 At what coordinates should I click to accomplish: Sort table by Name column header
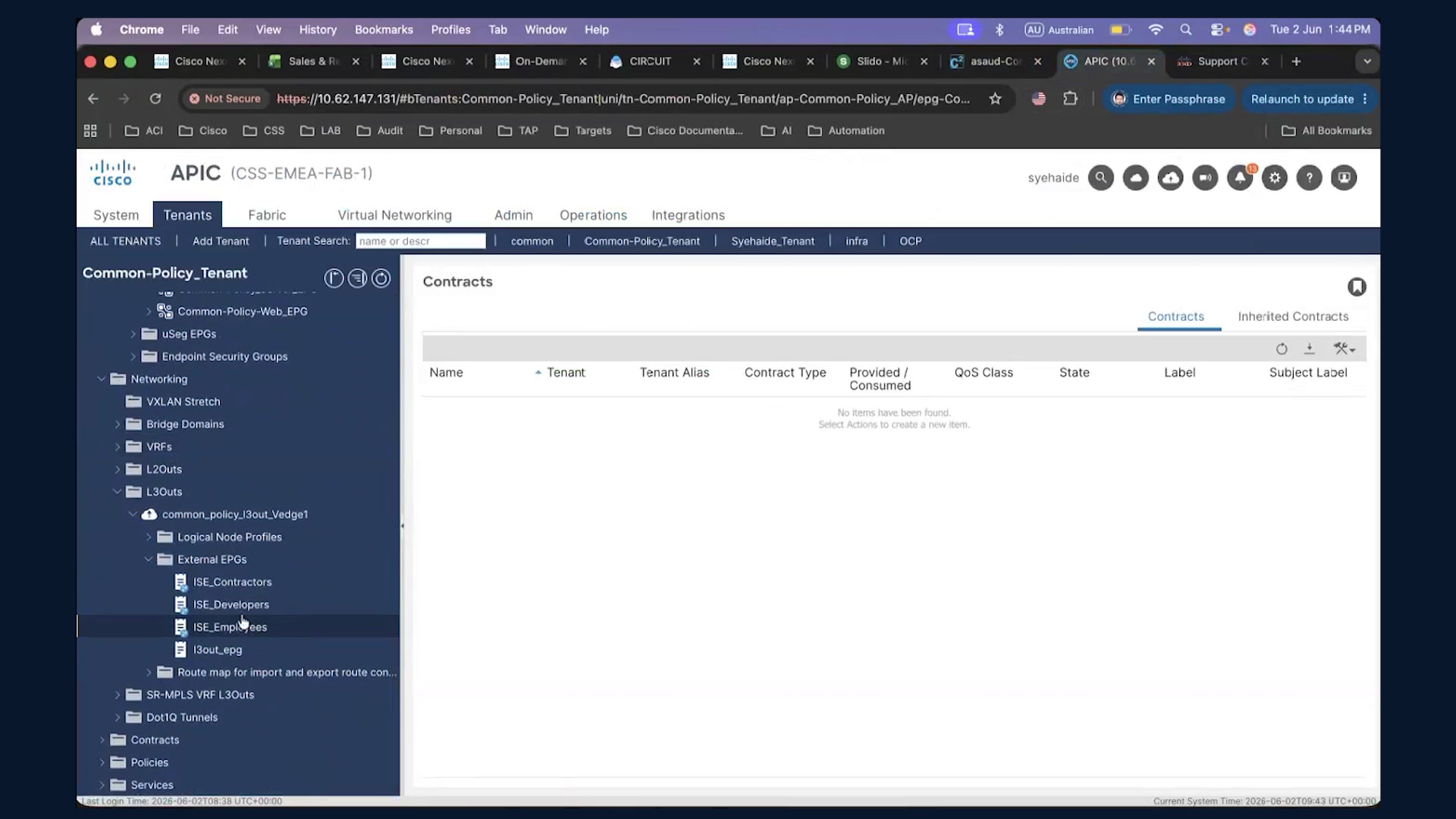[446, 372]
